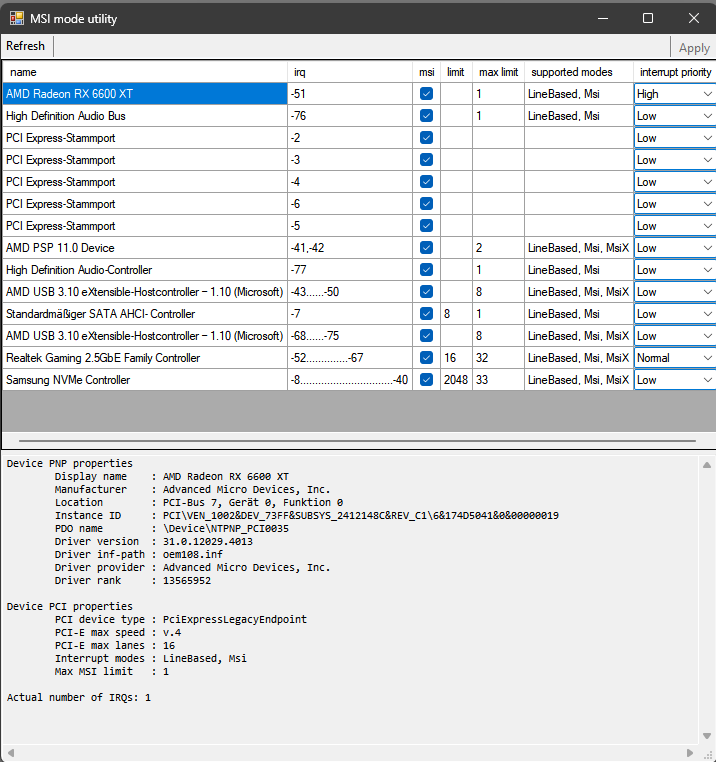Open priority dropdown for PCI Express-Stammport irq -3
716x762 pixels.
(x=675, y=160)
